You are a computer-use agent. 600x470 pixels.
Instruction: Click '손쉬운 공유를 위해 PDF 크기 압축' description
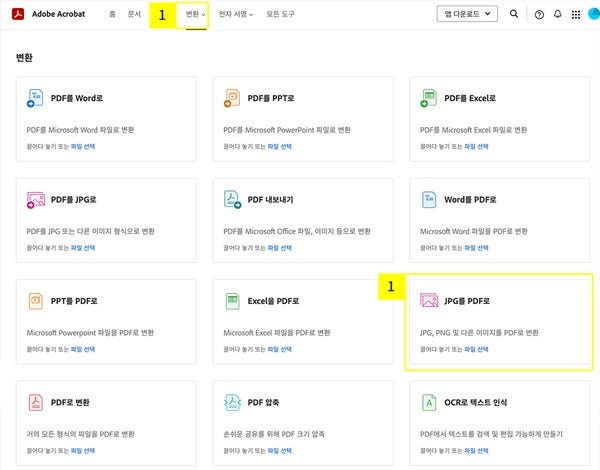coord(274,434)
